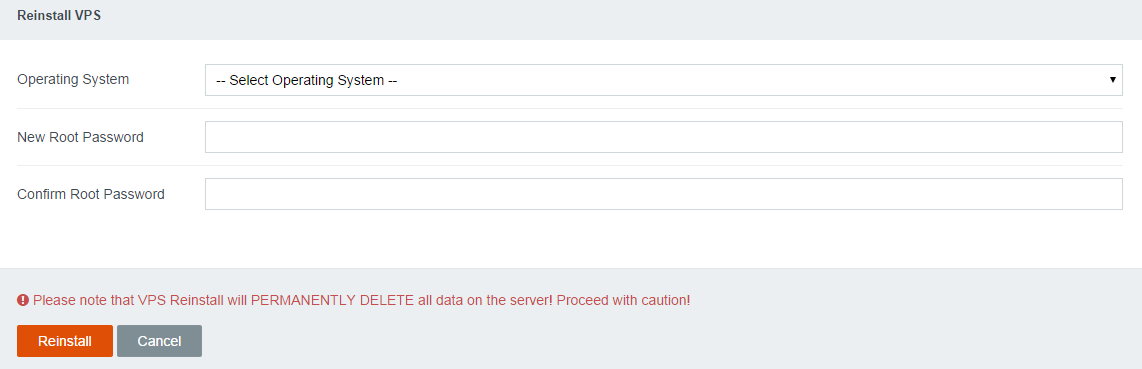Screen dimensions: 1142x369
Task: Cancel the VPS reinstall
Action: coord(160,341)
